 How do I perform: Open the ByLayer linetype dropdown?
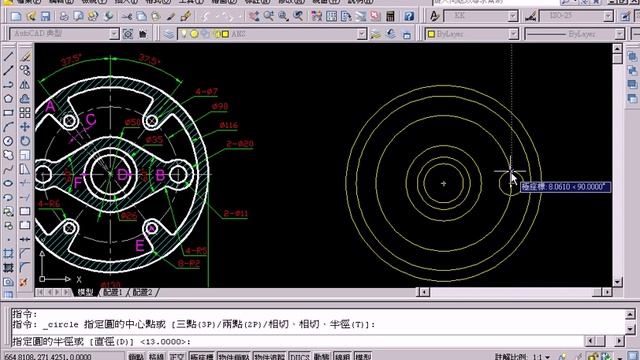click(620, 34)
